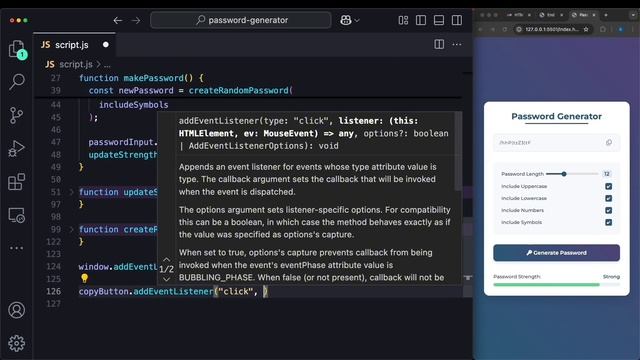Viewport: 640px width, 360px height.
Task: Open the Accounts menu icon
Action: [16, 310]
